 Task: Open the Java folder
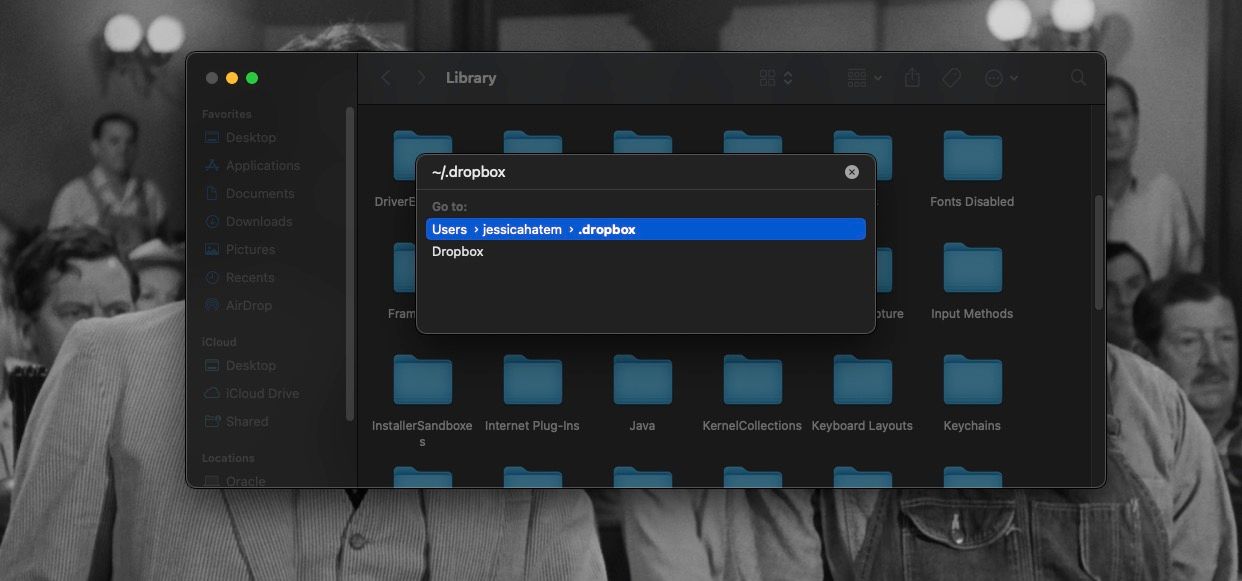coord(641,380)
